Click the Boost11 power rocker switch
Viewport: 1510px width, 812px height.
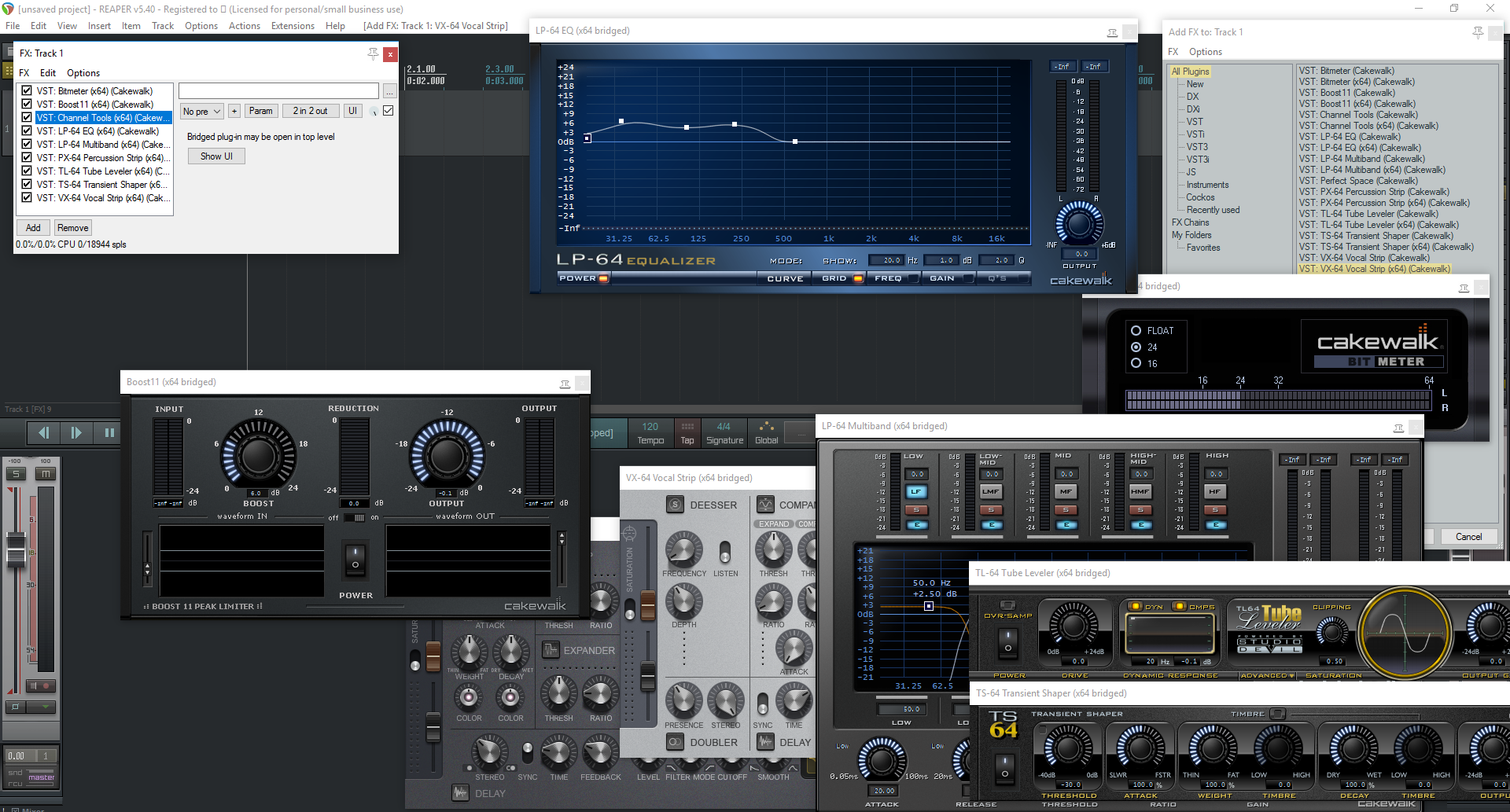point(355,559)
